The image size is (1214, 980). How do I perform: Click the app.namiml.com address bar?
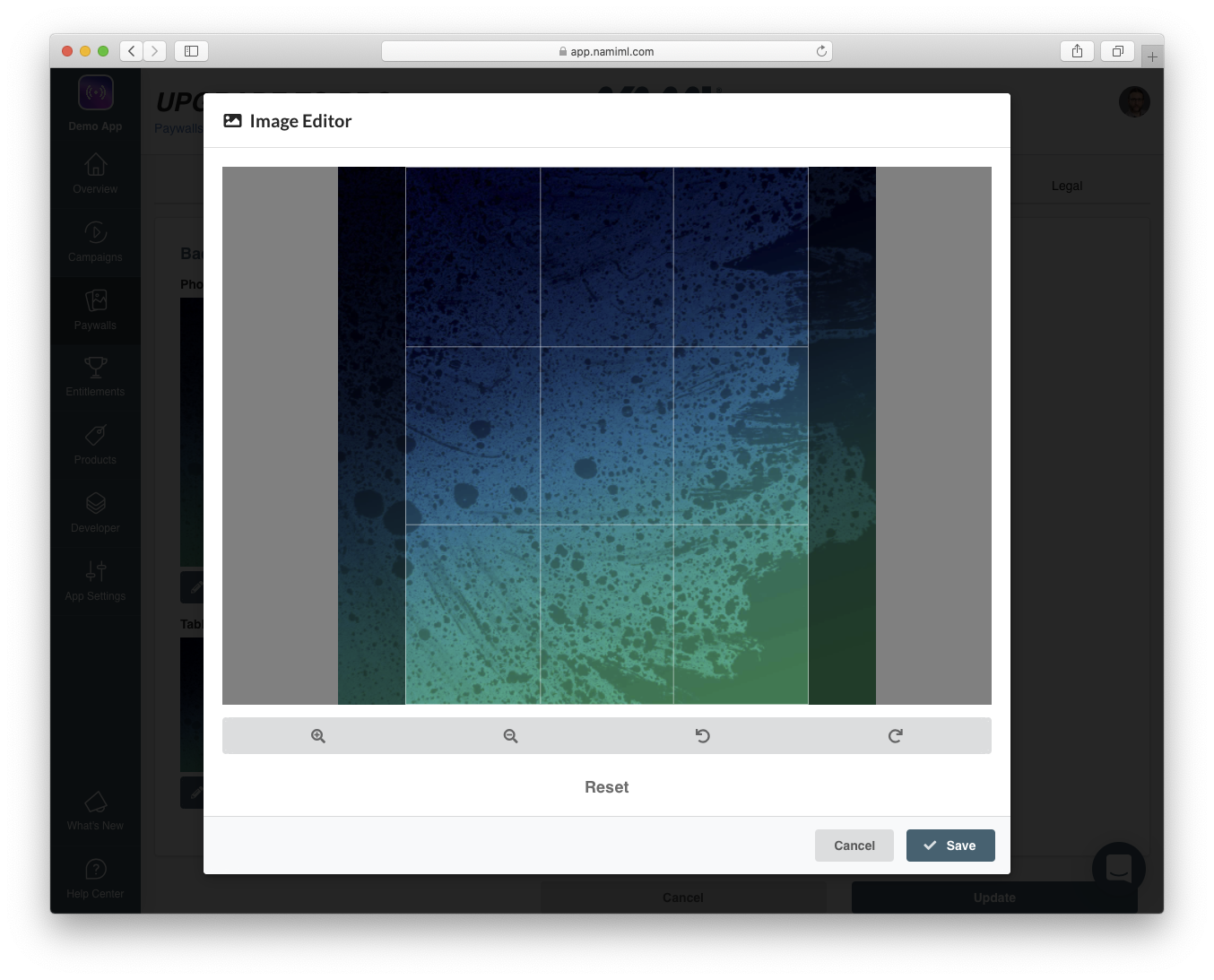tap(607, 51)
